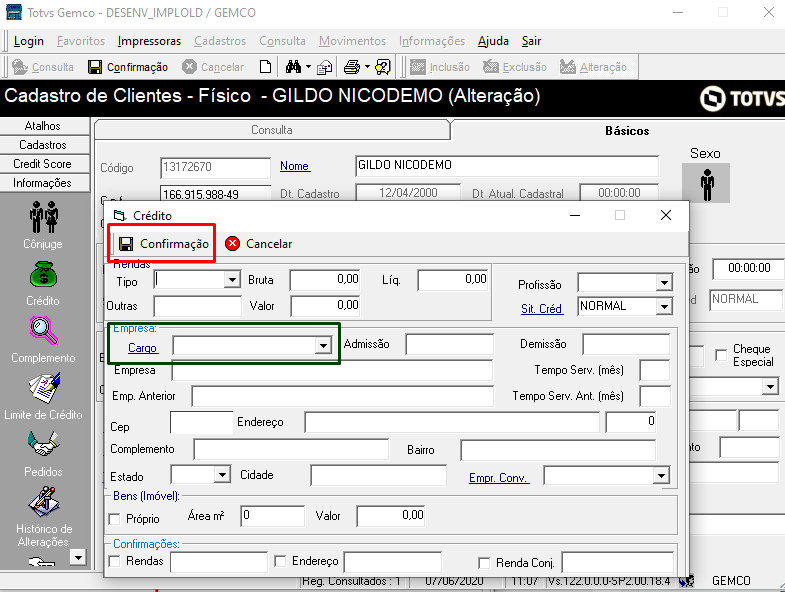Screen dimensions: 785x592
Task: Click the Exclusão toolbar icon
Action: (x=491, y=67)
